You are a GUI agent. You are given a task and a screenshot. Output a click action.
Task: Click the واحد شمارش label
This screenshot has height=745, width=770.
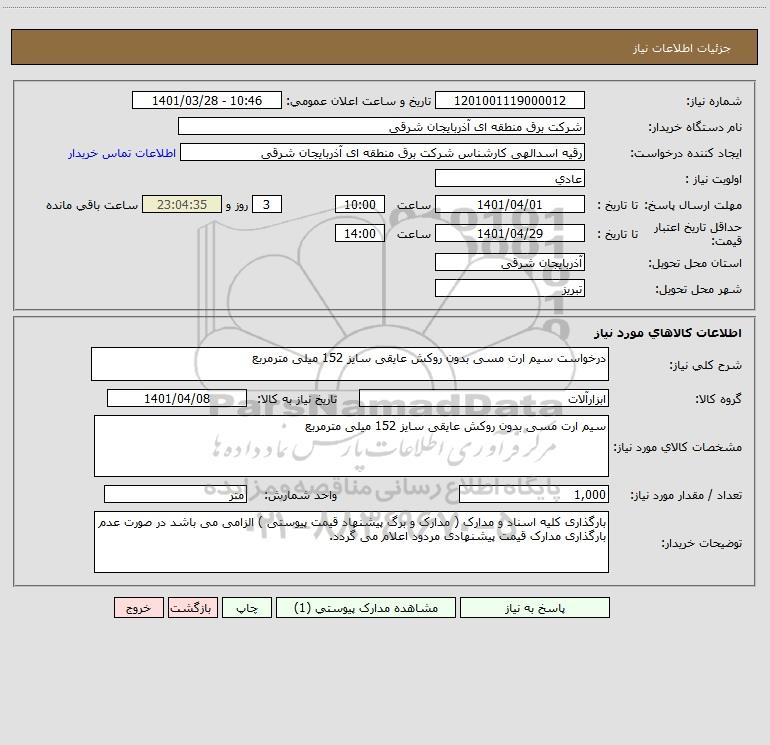pyautogui.click(x=301, y=496)
